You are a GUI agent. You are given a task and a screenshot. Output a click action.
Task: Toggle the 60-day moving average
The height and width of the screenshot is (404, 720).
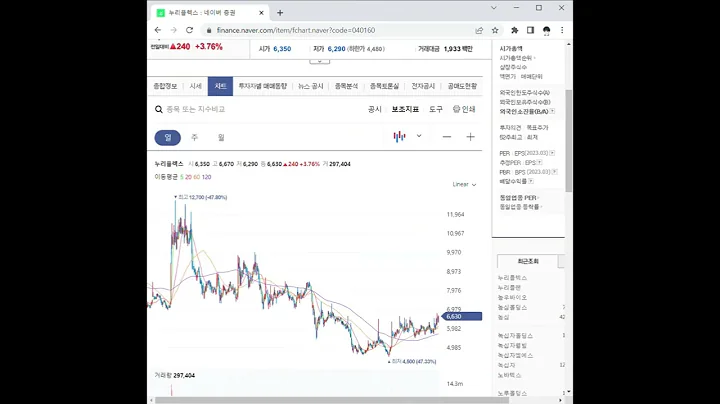pos(197,177)
